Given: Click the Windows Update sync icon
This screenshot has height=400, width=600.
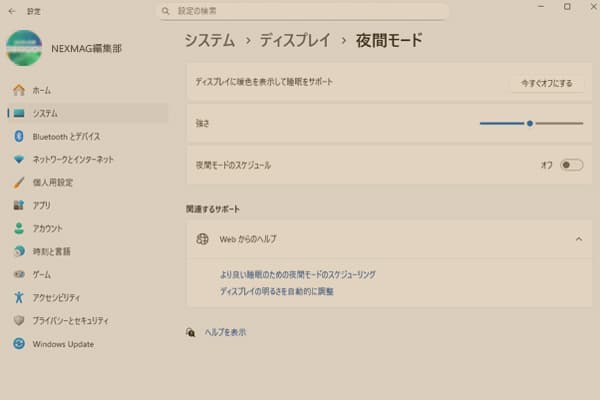Looking at the screenshot, I should (x=19, y=344).
